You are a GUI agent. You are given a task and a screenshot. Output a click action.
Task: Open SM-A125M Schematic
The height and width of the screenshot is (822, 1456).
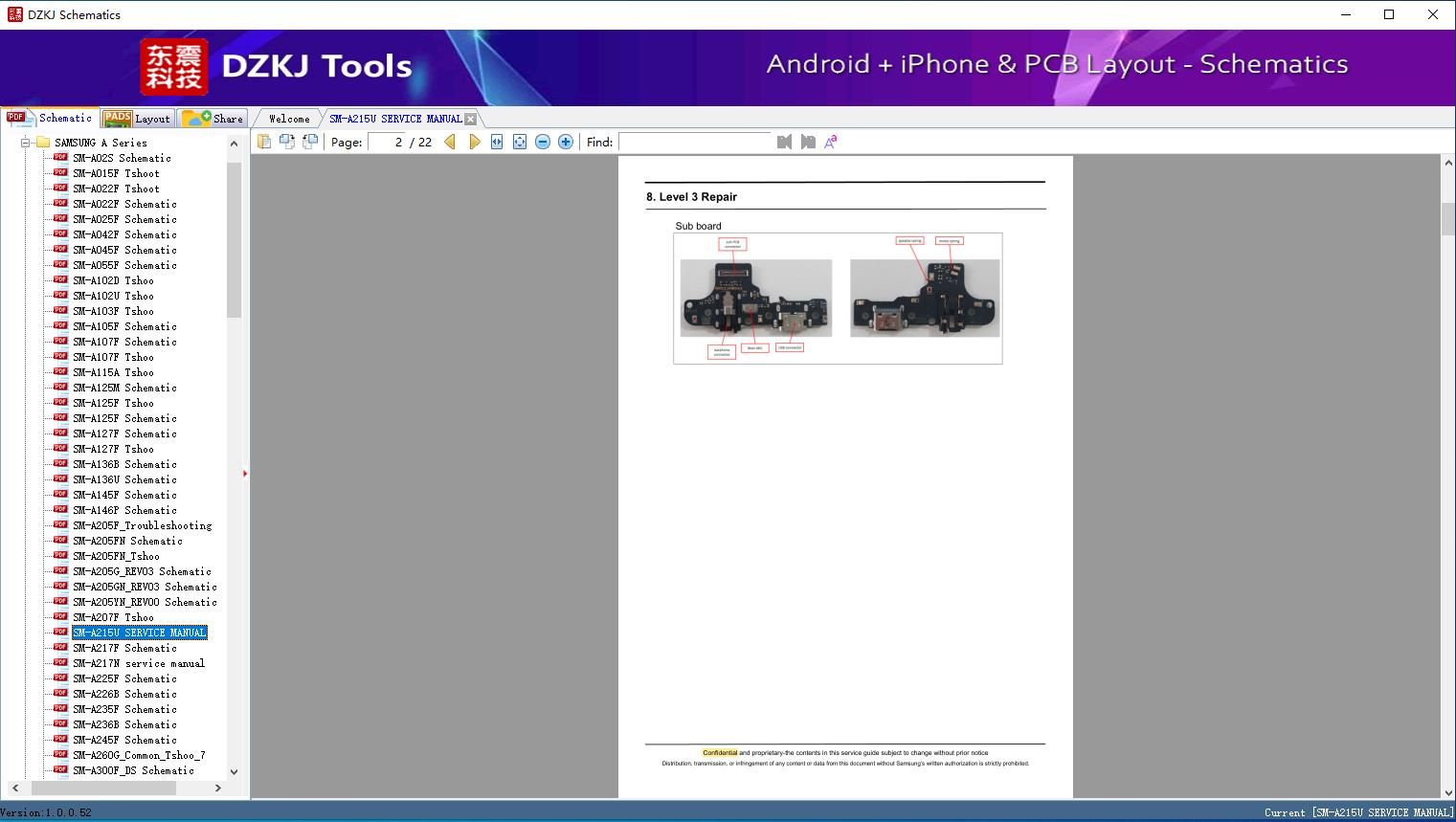[124, 388]
